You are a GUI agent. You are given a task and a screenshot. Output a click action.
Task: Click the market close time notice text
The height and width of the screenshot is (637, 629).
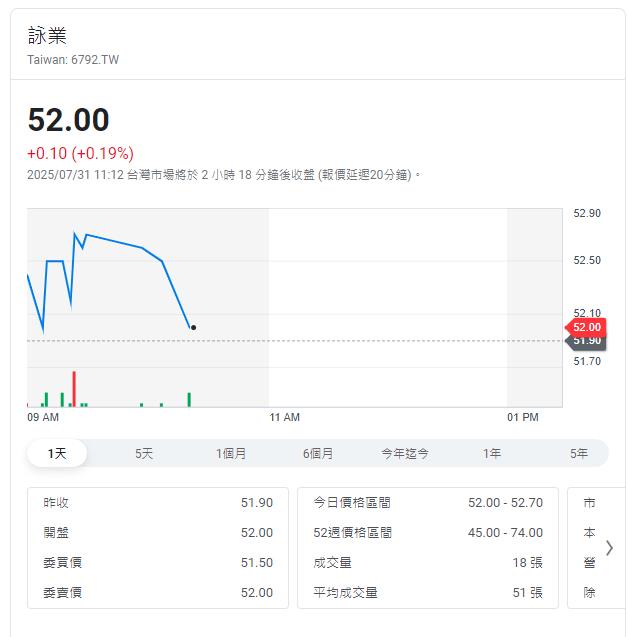pyautogui.click(x=223, y=175)
